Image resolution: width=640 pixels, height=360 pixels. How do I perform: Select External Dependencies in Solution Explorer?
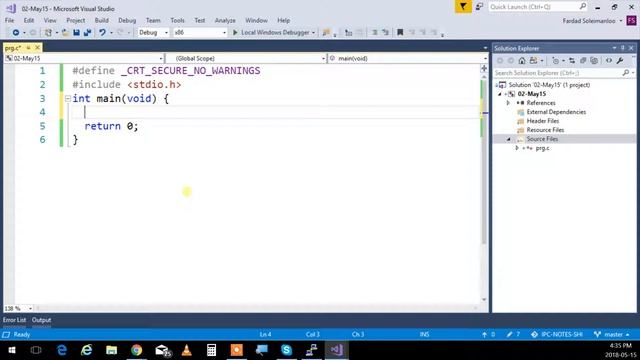(556, 112)
